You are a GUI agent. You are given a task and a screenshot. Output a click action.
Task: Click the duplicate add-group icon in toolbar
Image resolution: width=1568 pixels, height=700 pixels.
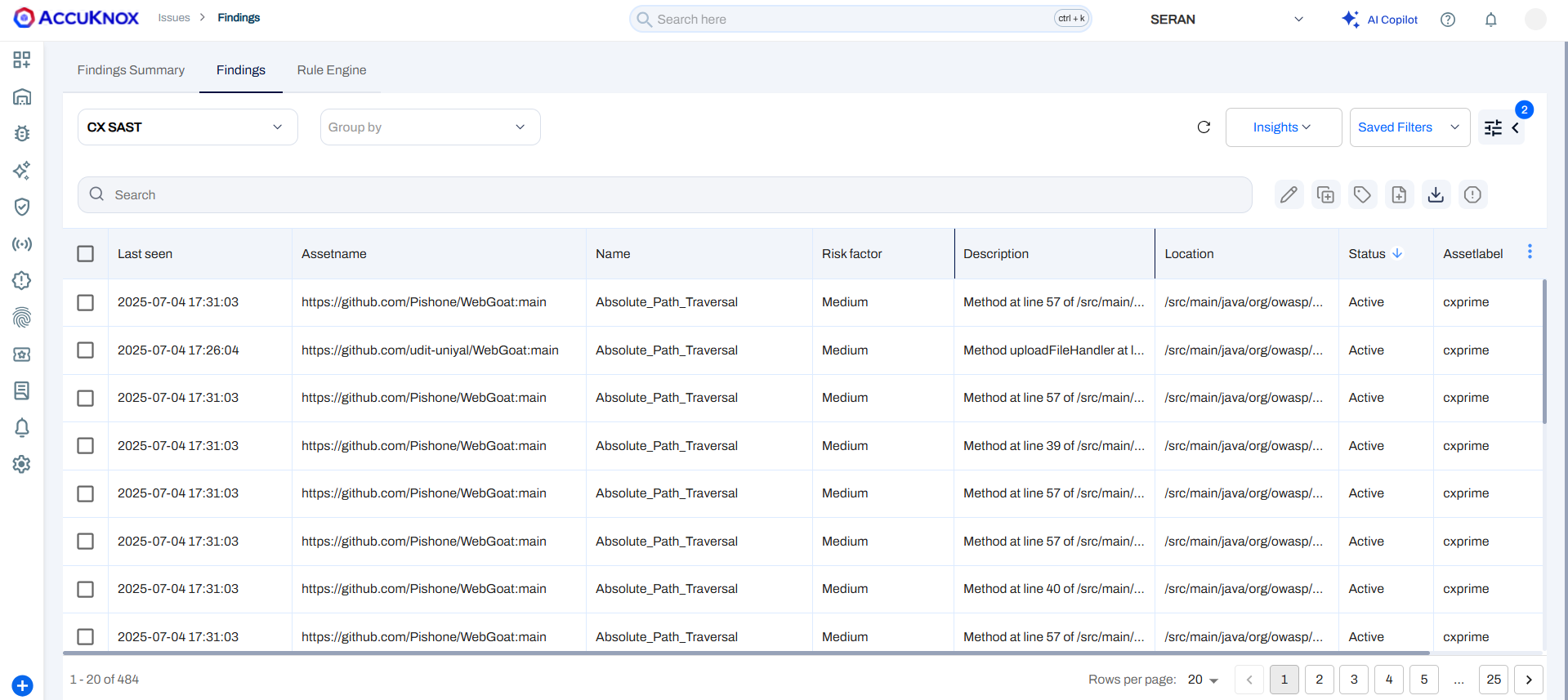pyautogui.click(x=1325, y=194)
